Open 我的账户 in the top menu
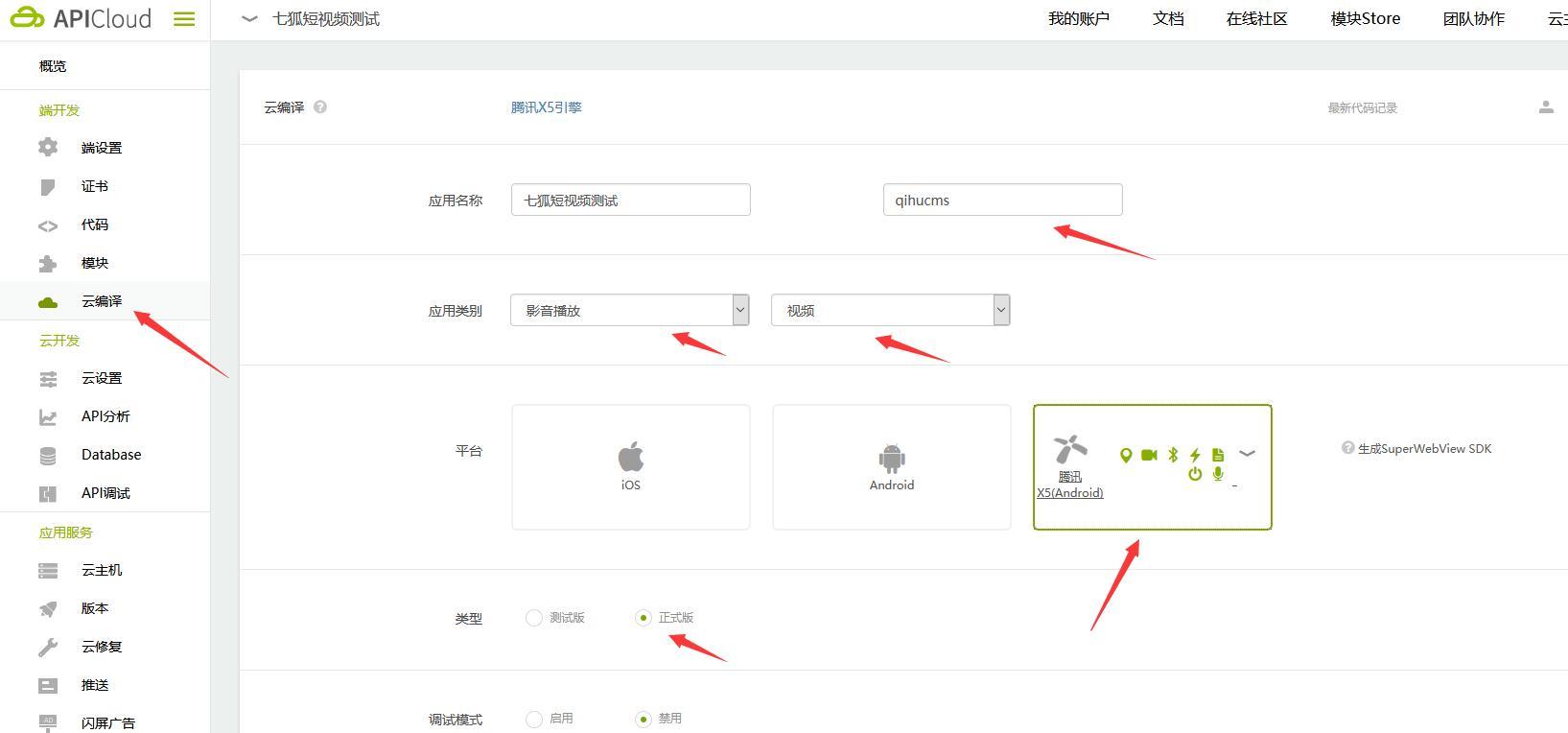1568x733 pixels. pyautogui.click(x=1079, y=19)
